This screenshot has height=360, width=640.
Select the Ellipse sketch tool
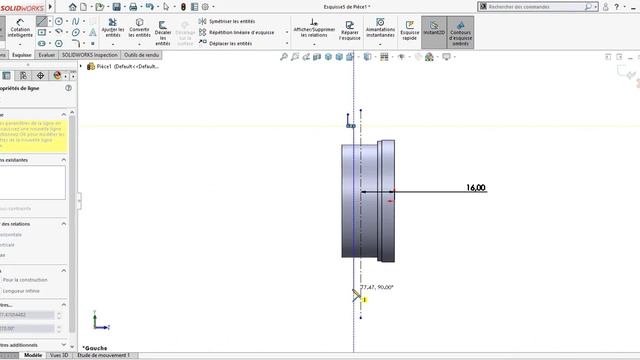coord(76,32)
